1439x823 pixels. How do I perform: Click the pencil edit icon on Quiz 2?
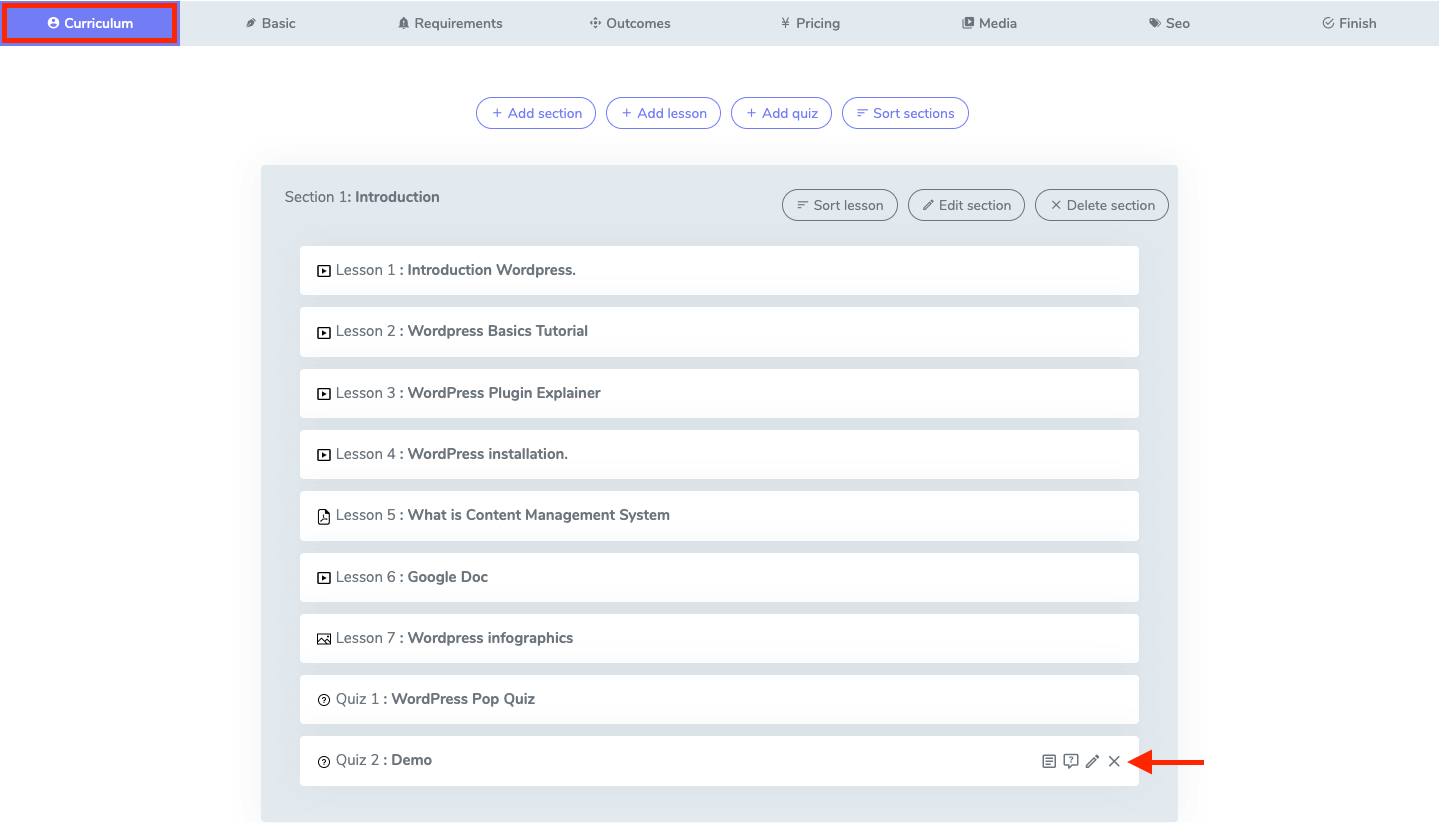coord(1092,762)
